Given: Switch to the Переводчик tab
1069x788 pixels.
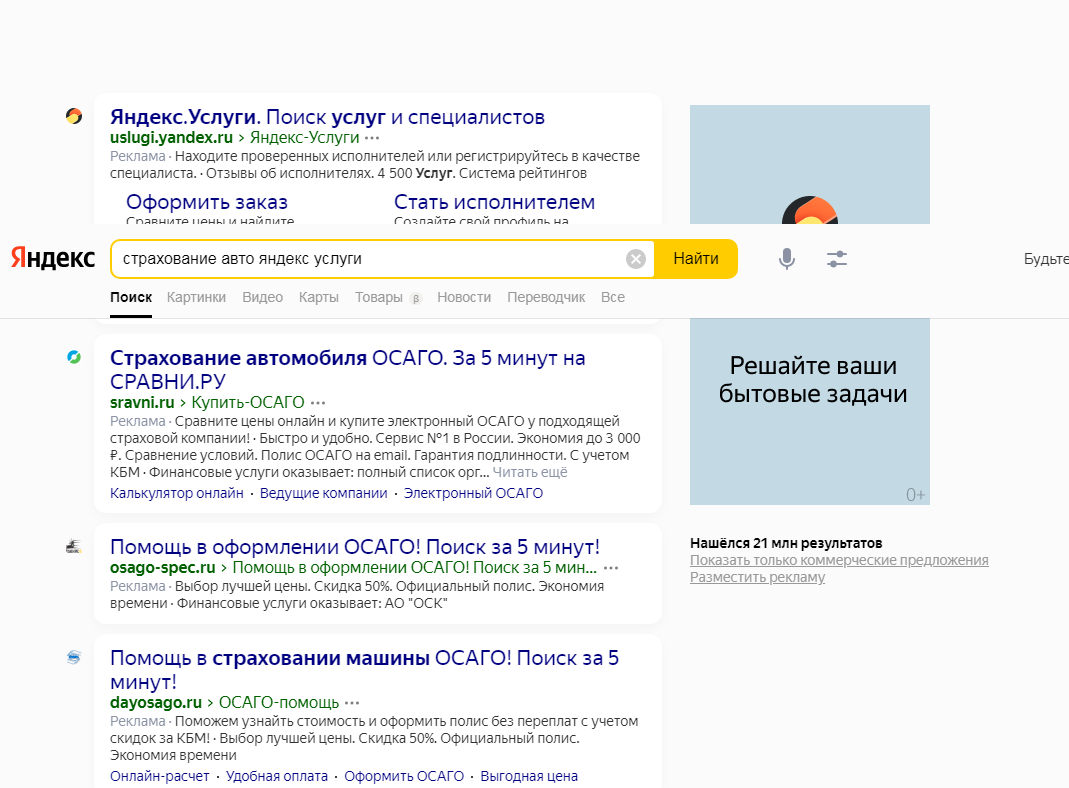Looking at the screenshot, I should click(x=546, y=297).
